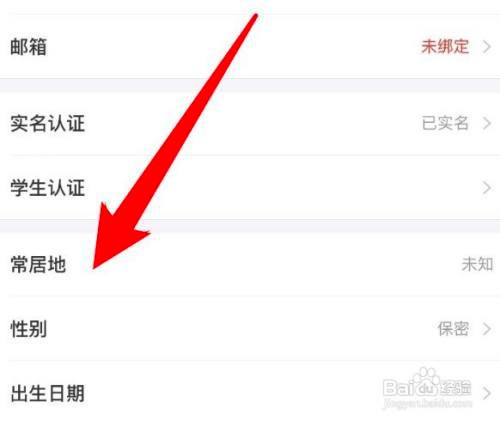Image resolution: width=500 pixels, height=421 pixels.
Task: Open the 性别 gender setting
Action: pos(250,329)
